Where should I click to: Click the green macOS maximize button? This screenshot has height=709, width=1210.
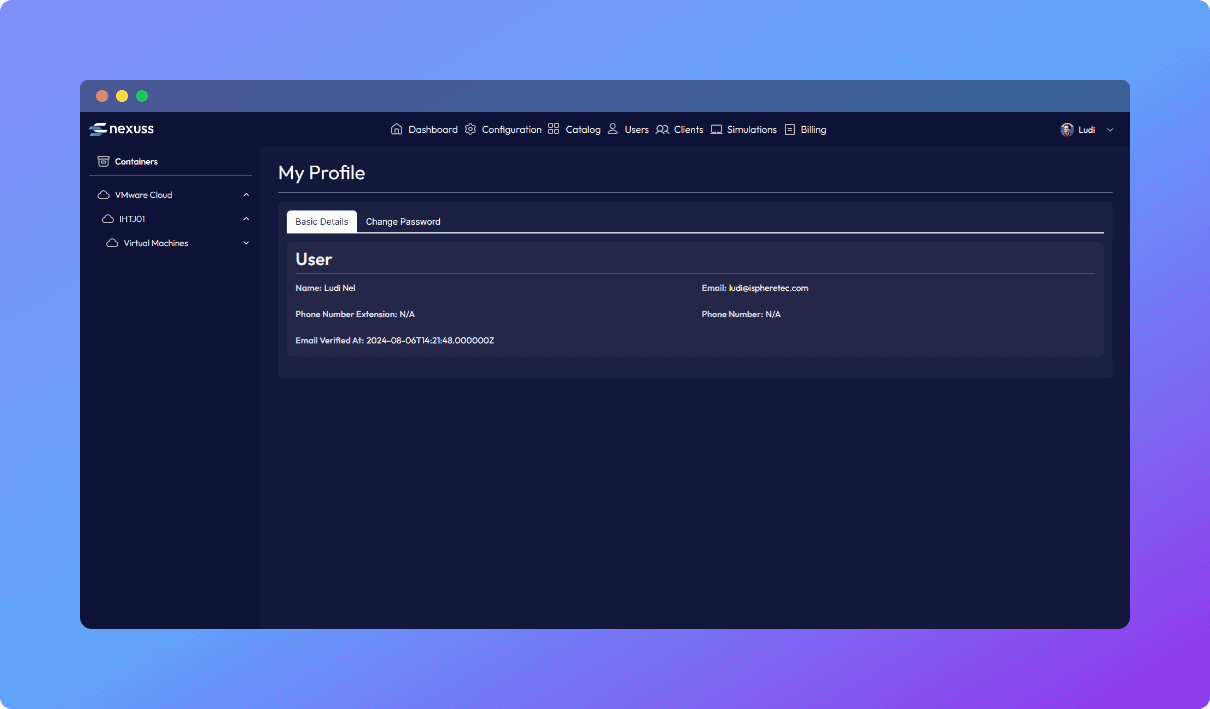pos(142,96)
